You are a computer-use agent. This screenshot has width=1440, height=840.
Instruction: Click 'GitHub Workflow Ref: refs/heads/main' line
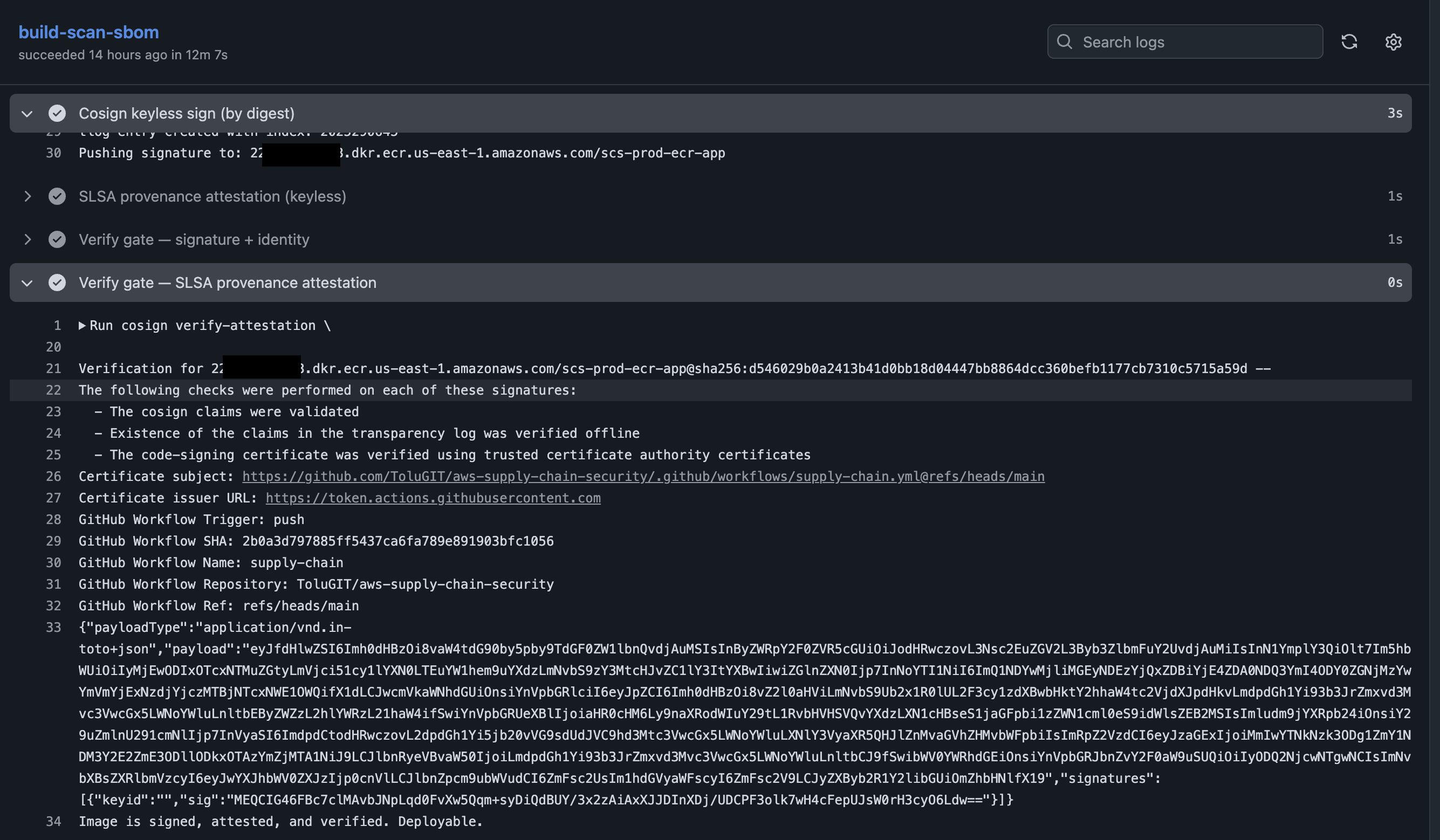tap(219, 605)
